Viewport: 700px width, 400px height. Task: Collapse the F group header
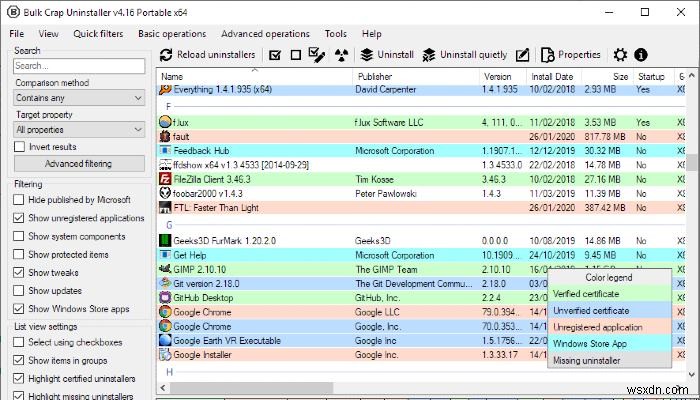coord(168,107)
